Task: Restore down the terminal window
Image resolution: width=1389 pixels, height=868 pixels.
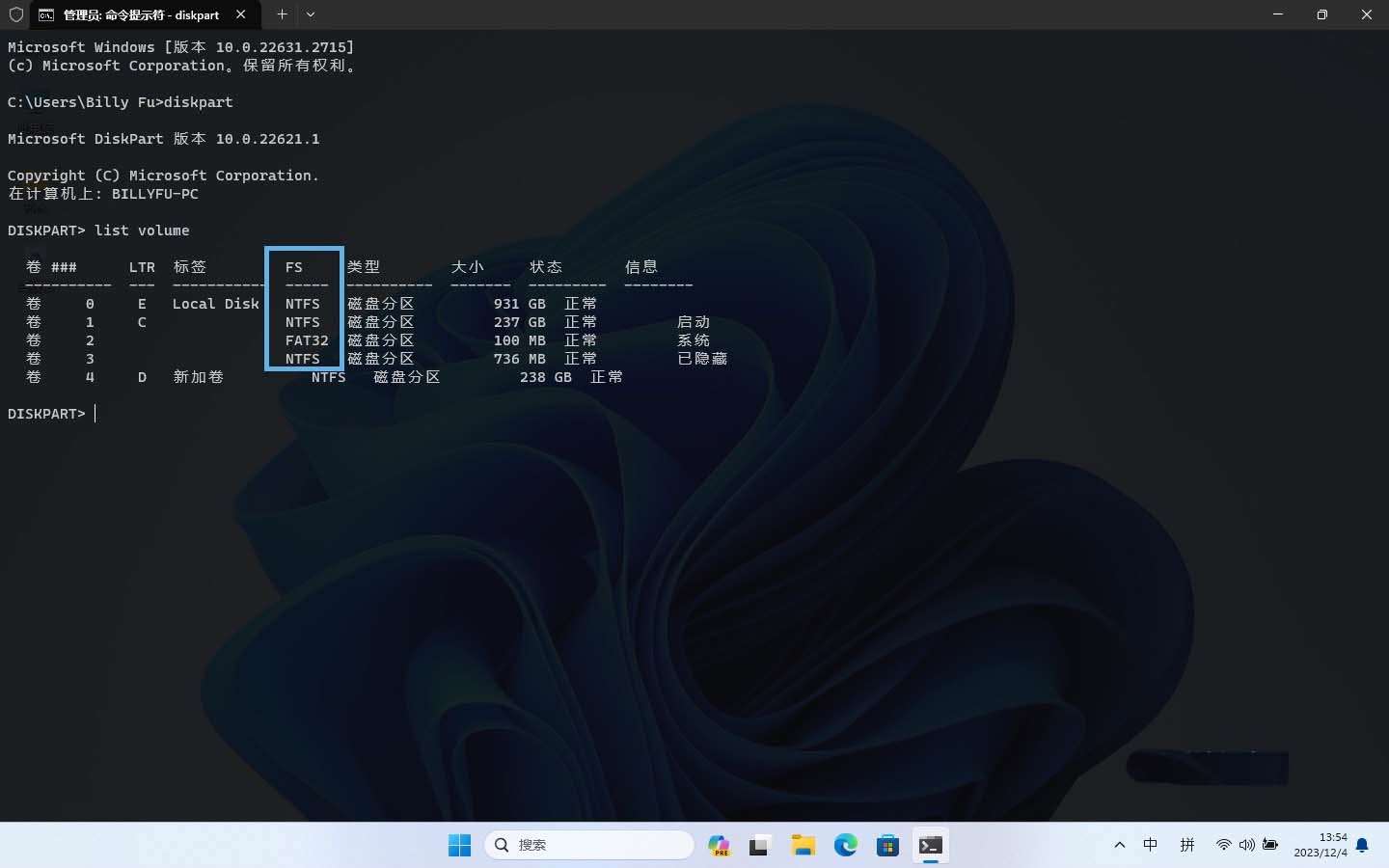Action: pos(1322,14)
